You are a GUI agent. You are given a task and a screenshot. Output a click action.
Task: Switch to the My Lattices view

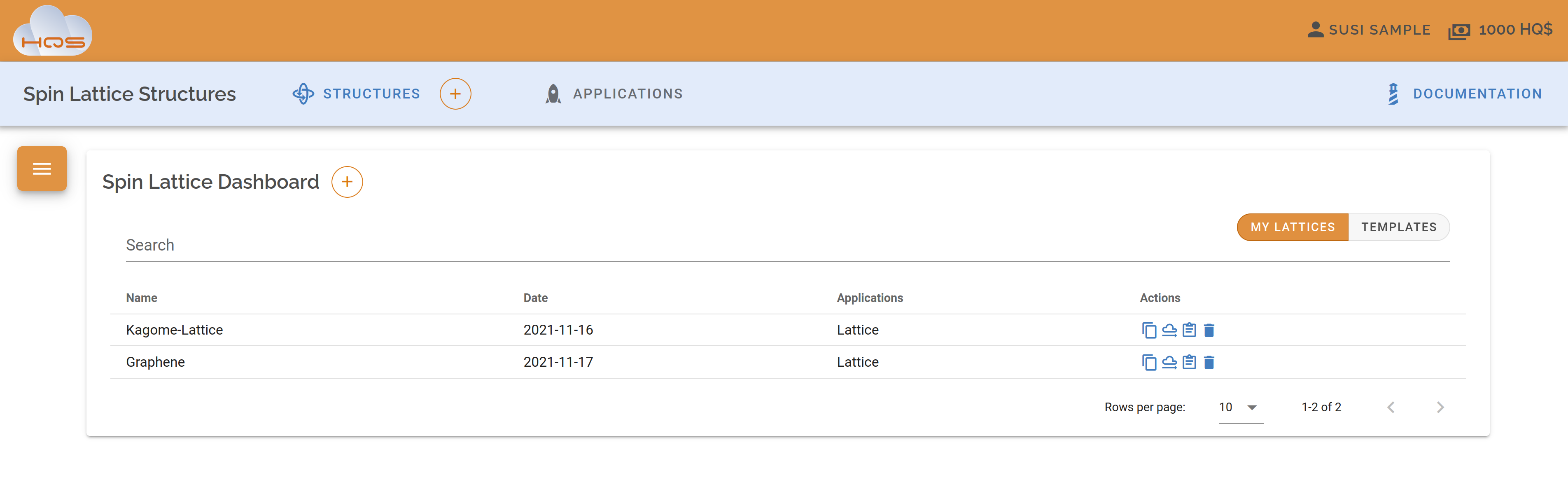click(x=1292, y=227)
